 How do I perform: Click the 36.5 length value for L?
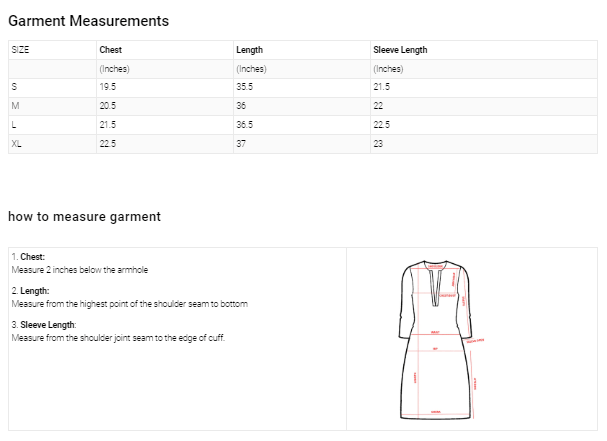click(x=245, y=125)
